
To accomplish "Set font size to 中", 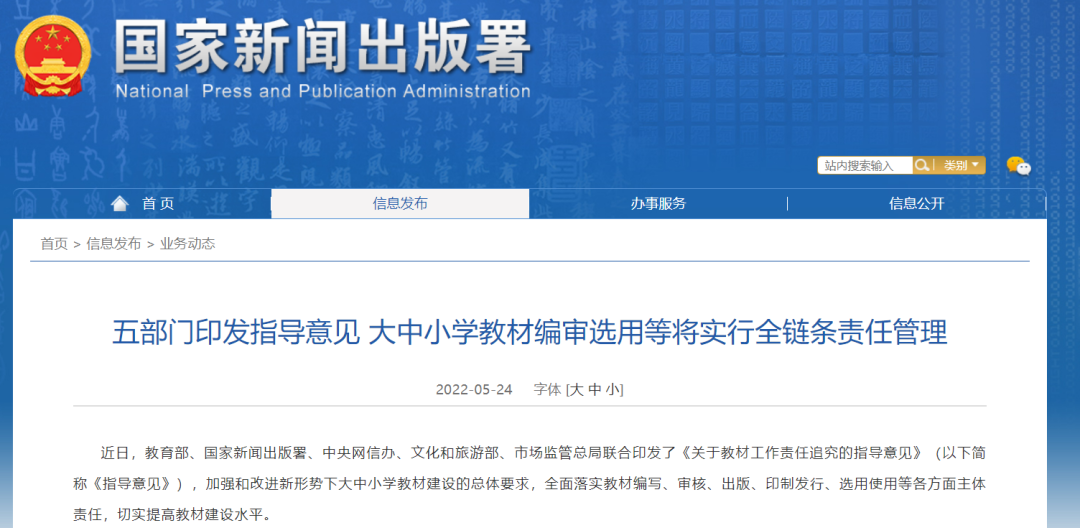I will click(x=595, y=390).
